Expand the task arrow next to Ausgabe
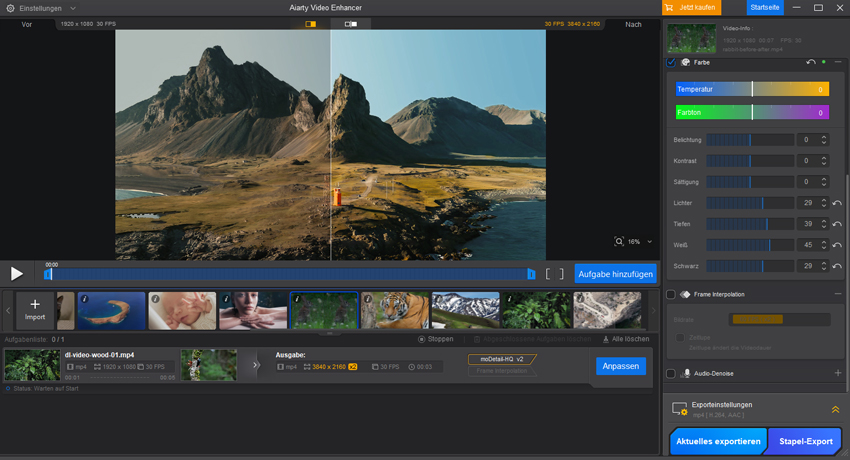This screenshot has height=460, width=850. click(x=256, y=365)
